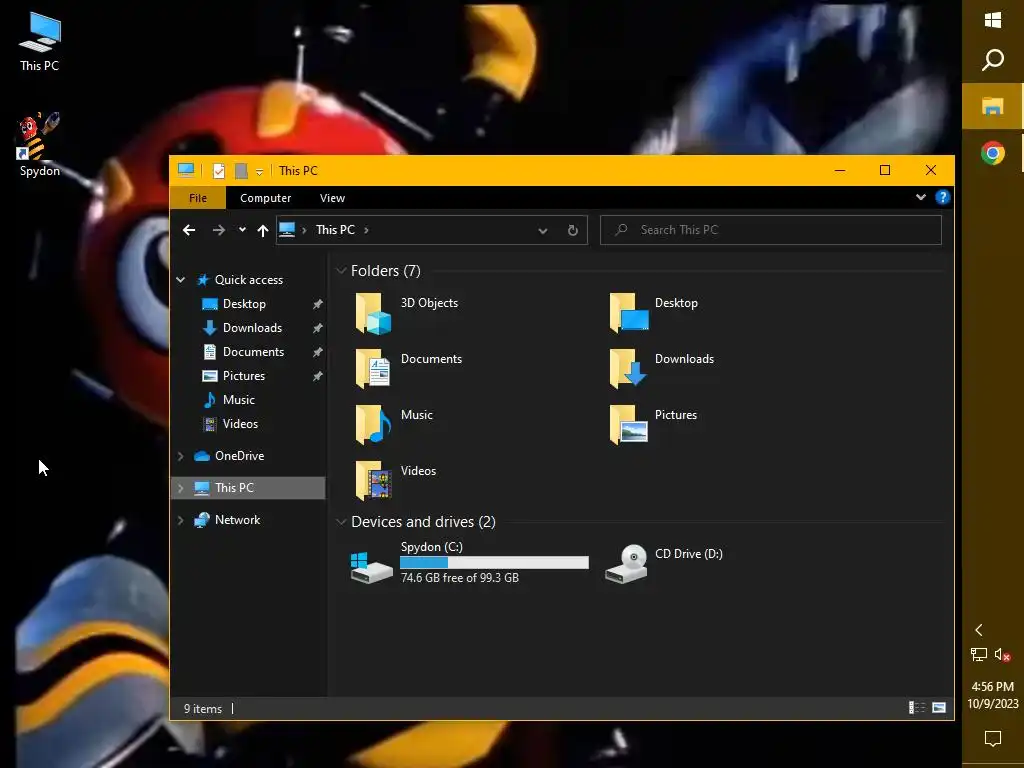1024x768 pixels.
Task: Open the taskbar search magnifier
Action: click(993, 60)
